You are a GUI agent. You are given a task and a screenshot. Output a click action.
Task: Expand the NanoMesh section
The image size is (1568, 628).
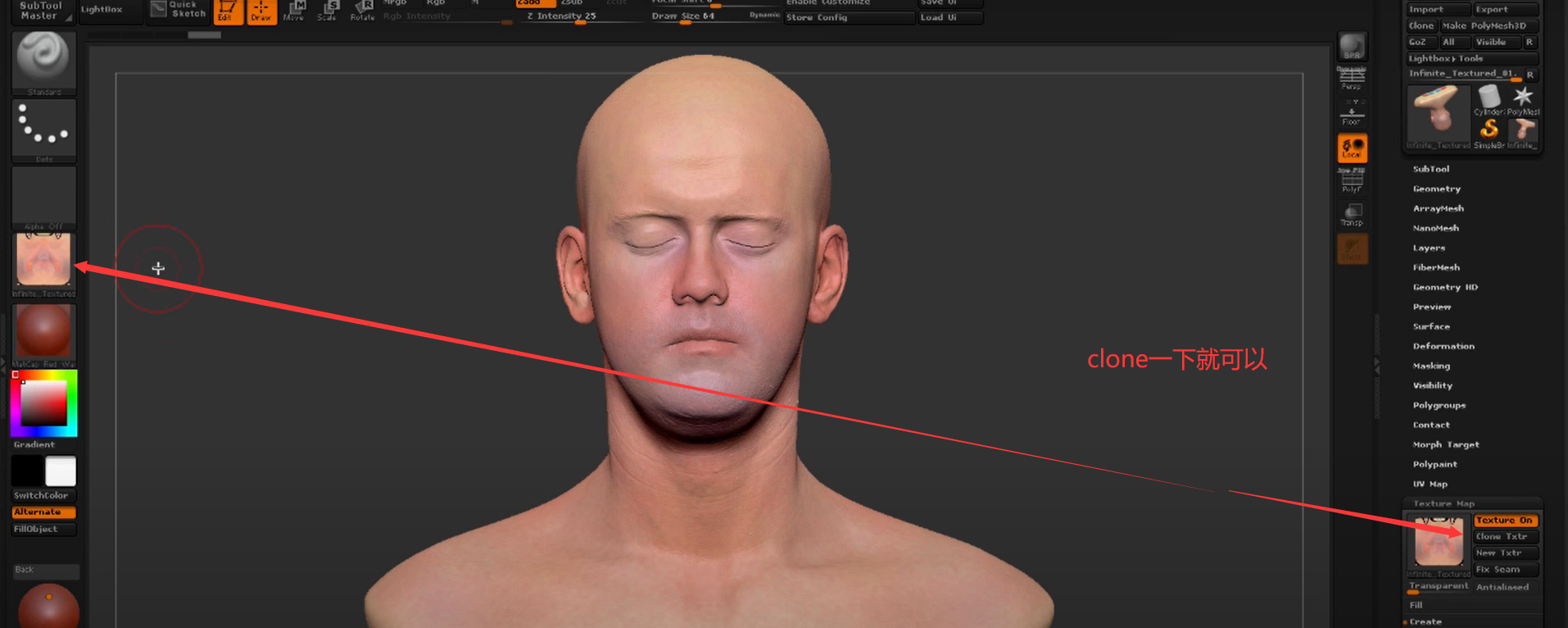1435,228
